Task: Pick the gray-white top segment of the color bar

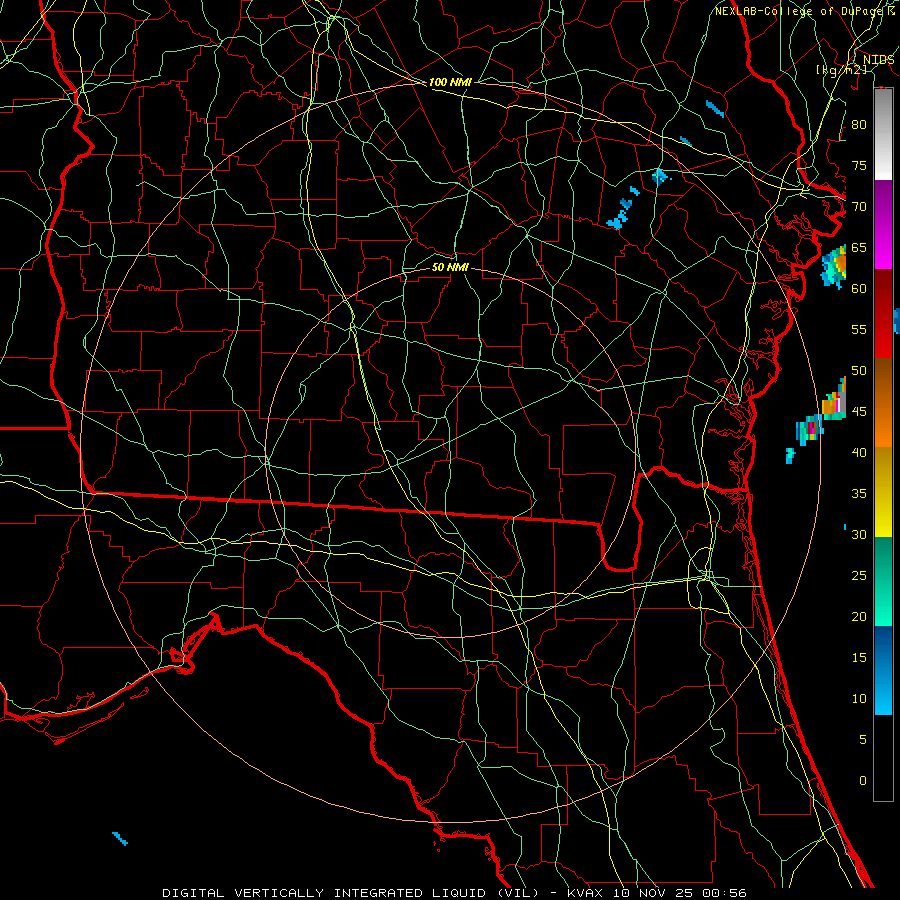Action: pyautogui.click(x=883, y=134)
